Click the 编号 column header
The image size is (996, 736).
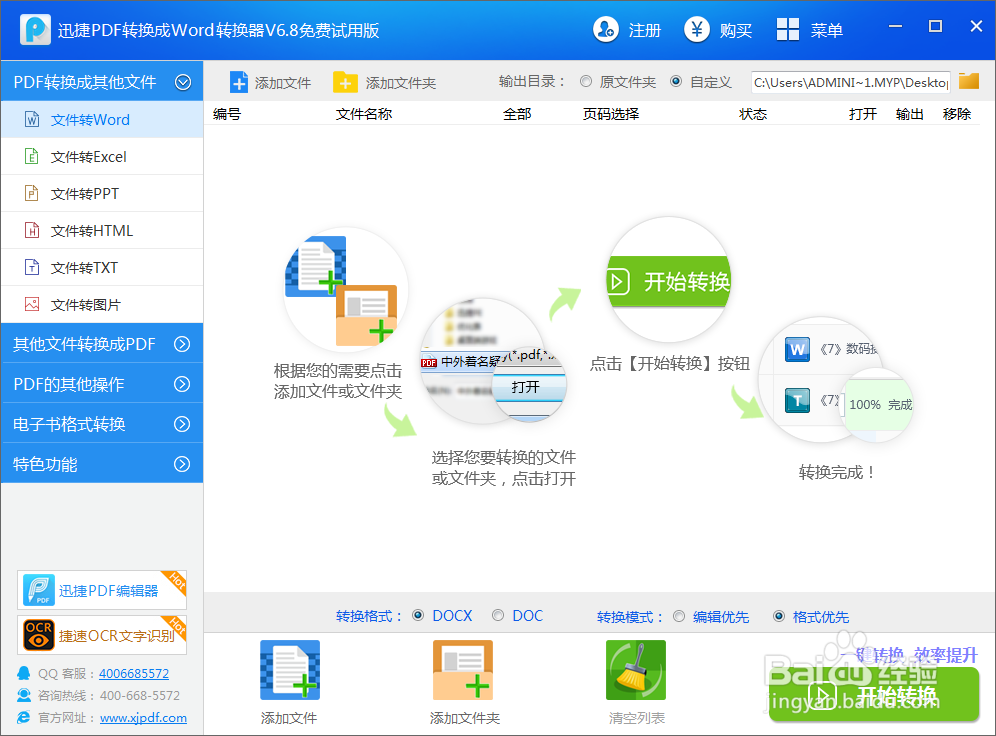[227, 114]
